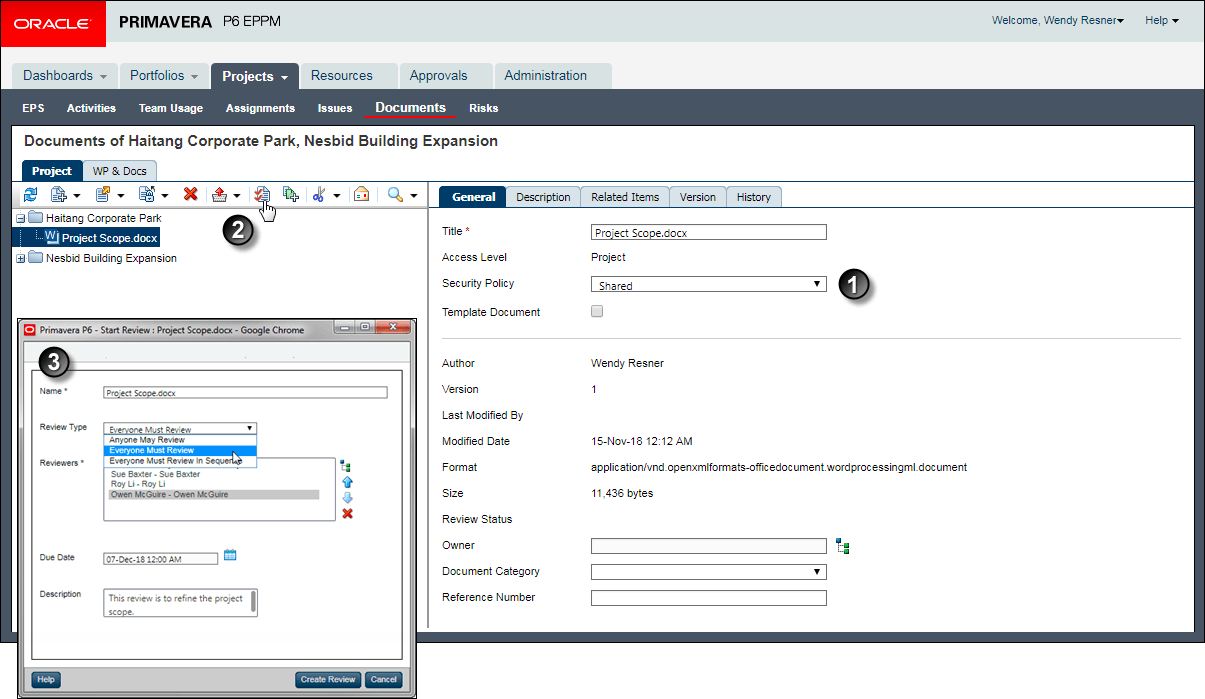Click the move reviewer down arrow

[x=347, y=497]
